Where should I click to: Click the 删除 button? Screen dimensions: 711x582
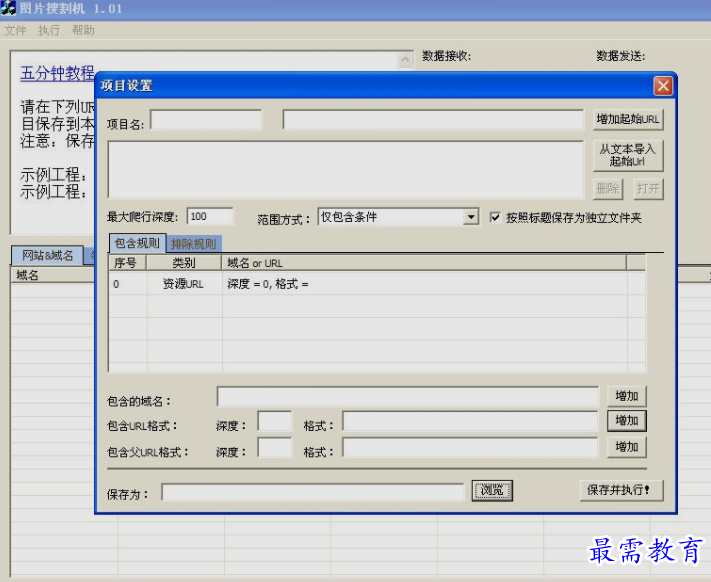coord(608,189)
